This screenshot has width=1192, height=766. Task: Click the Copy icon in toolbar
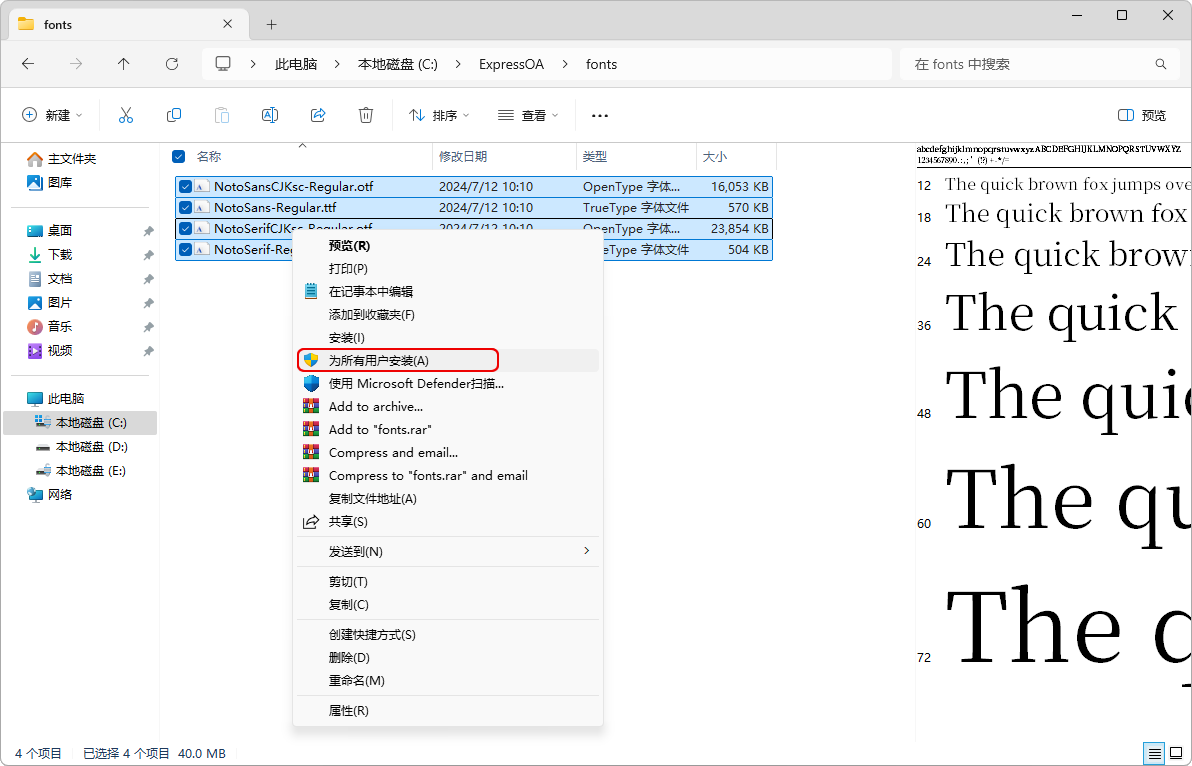174,115
